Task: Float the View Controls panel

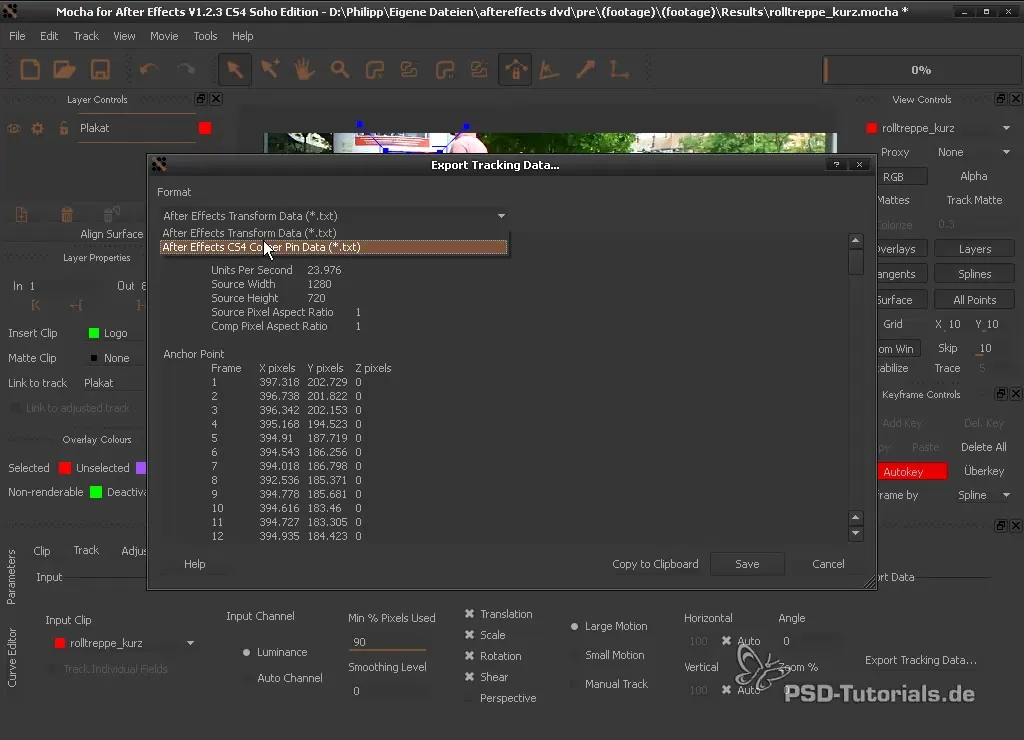Action: [x=1000, y=99]
